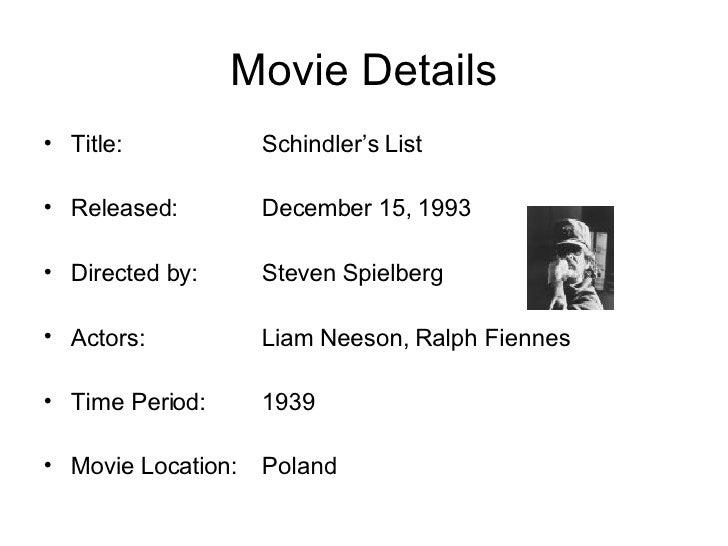Click the Movie Location: label
Viewport: 728px width, 546px height.
[154, 466]
